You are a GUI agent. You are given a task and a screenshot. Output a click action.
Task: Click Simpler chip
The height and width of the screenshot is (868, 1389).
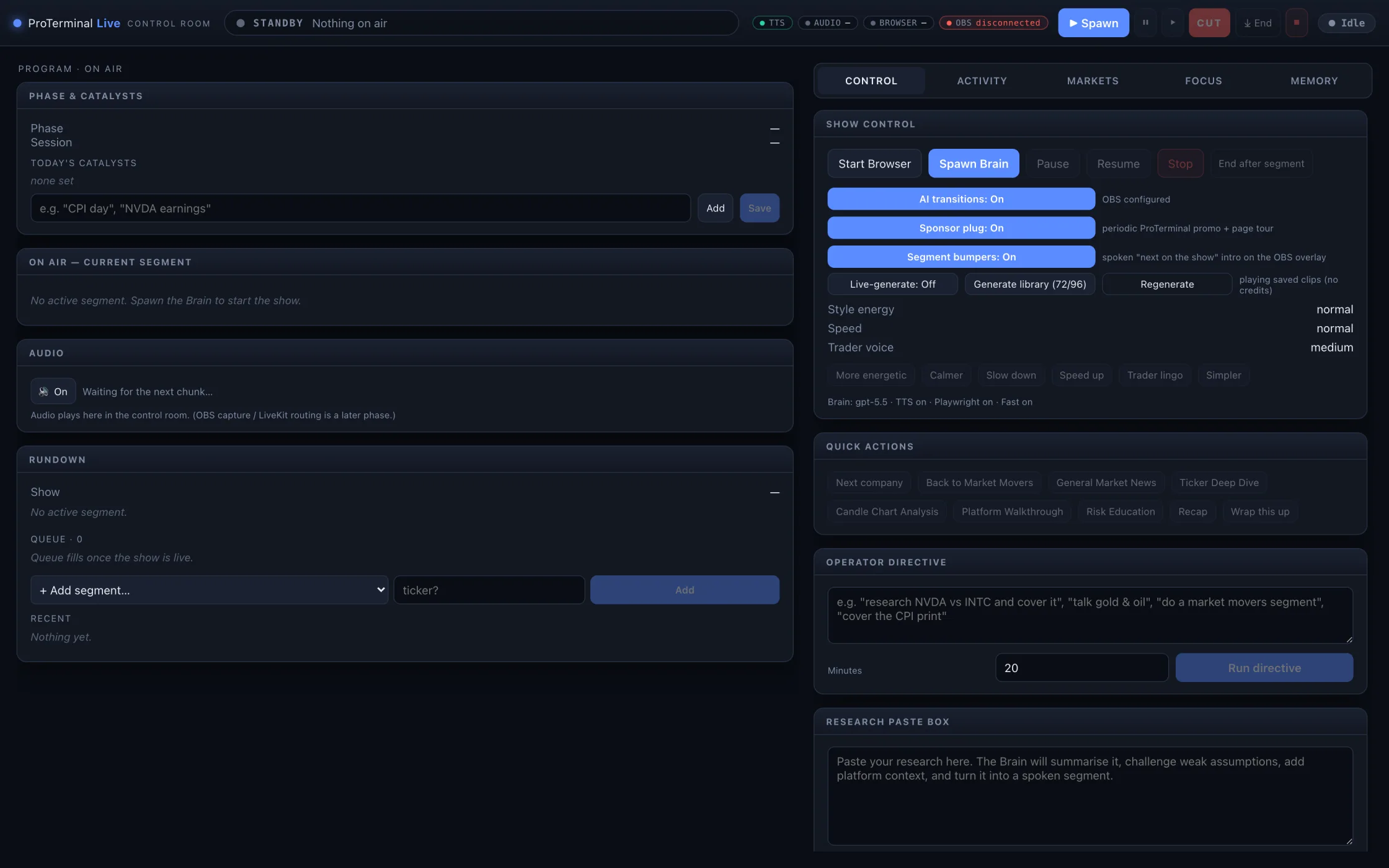[x=1223, y=375]
